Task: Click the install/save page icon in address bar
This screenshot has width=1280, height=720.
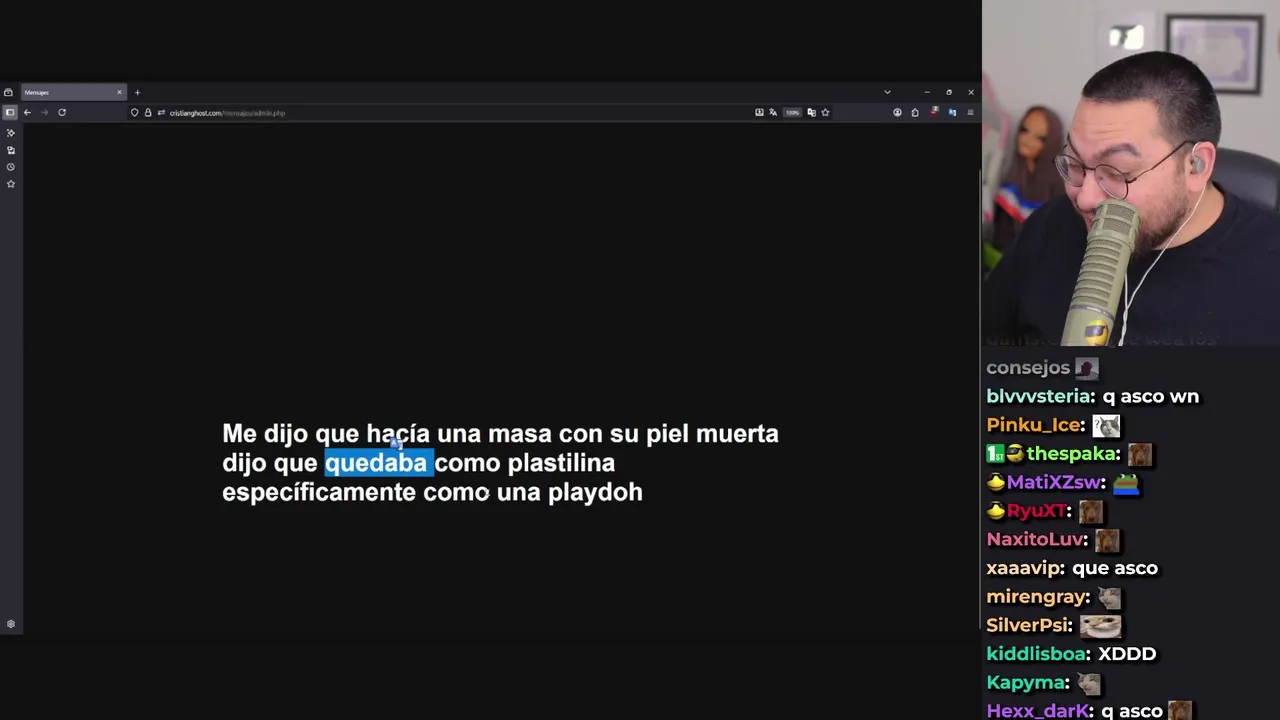Action: [759, 112]
